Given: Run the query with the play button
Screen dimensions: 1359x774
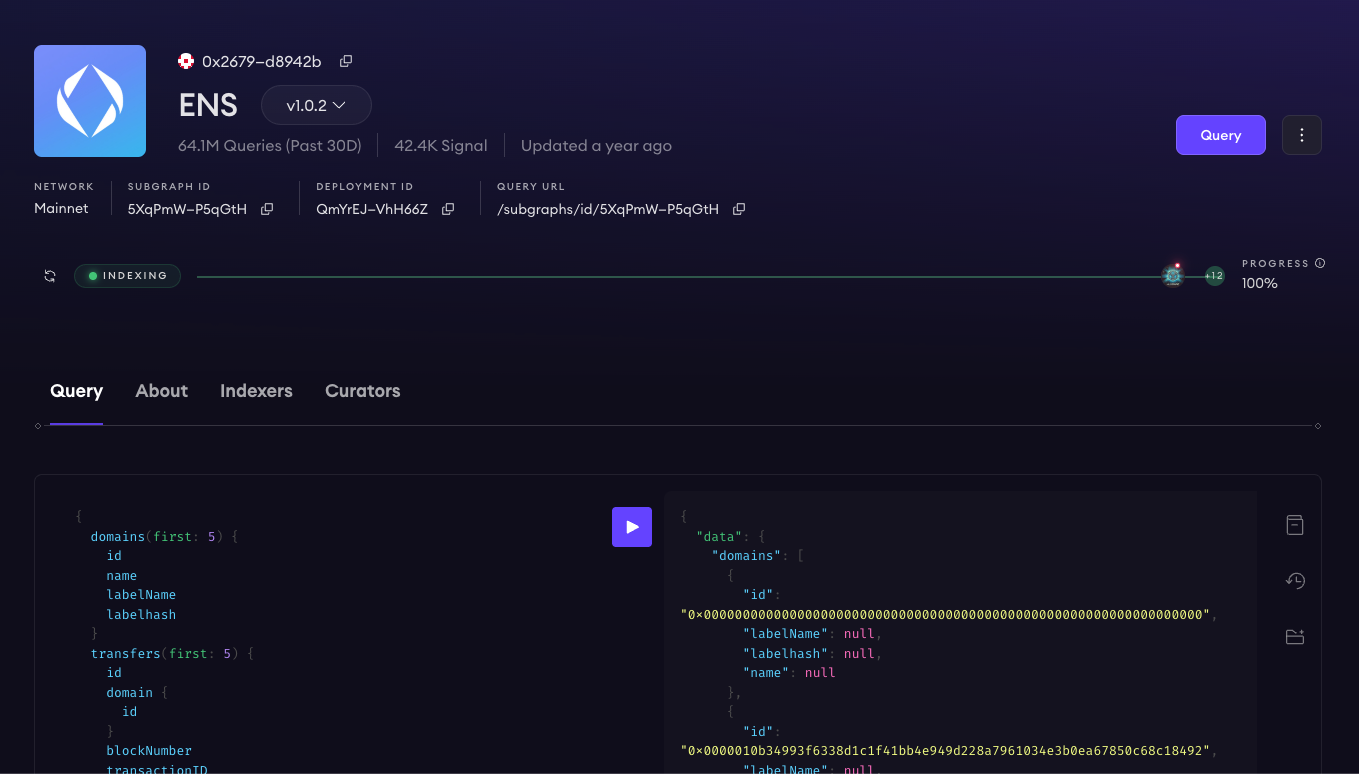Looking at the screenshot, I should tap(632, 527).
